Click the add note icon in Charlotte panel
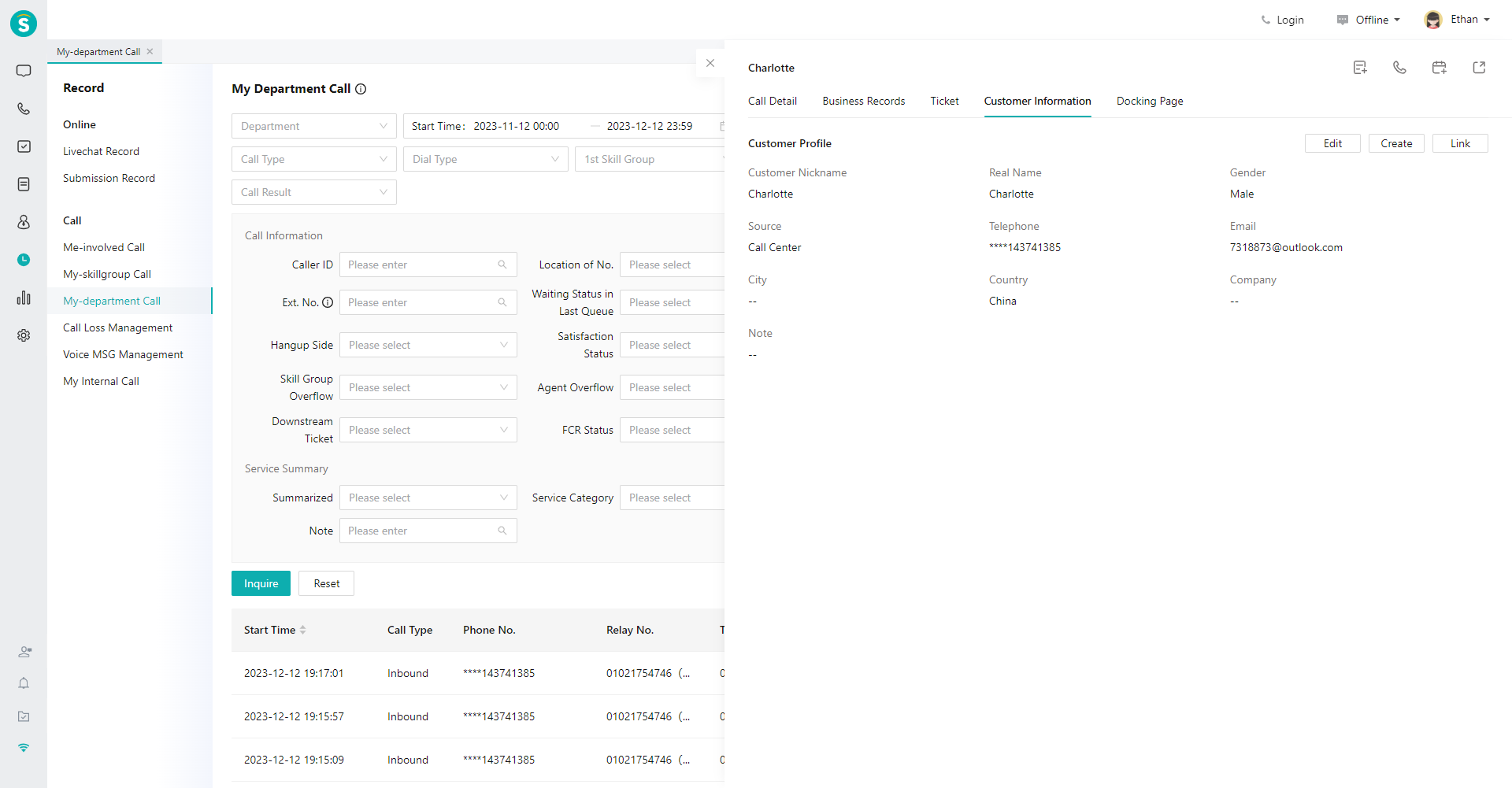This screenshot has height=788, width=1512. (x=1360, y=68)
